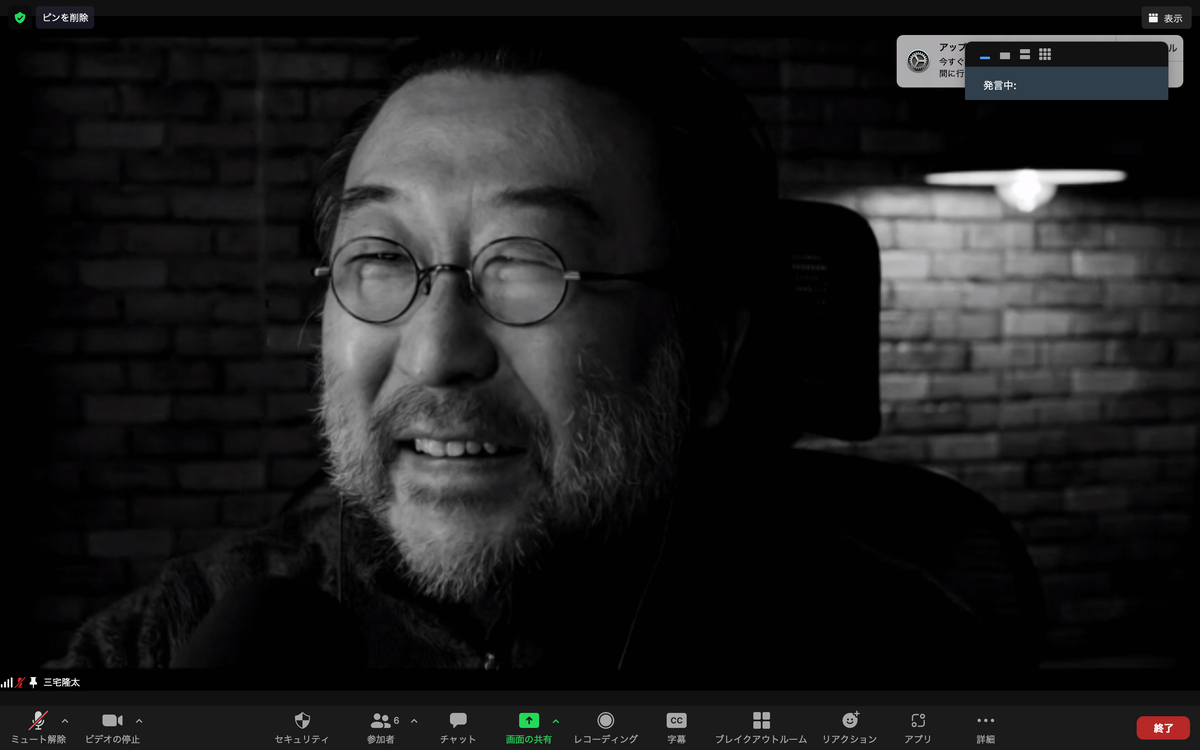Click the System Preferences update notification icon
The width and height of the screenshot is (1200, 750).
pyautogui.click(x=918, y=61)
